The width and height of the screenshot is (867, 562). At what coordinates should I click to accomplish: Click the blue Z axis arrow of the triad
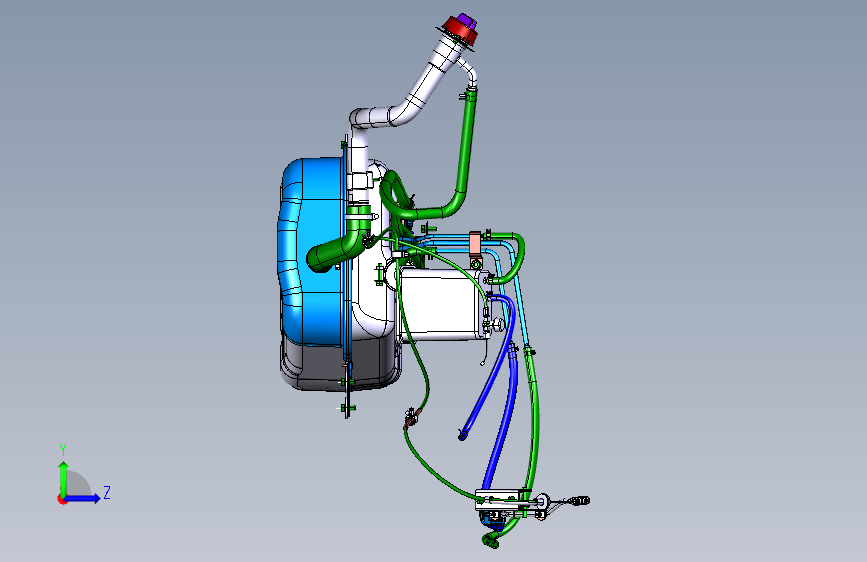[83, 498]
